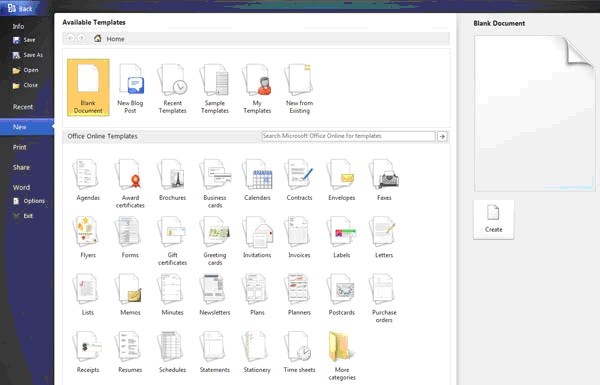Open the Stationery template category
This screenshot has width=600, height=385.
click(x=257, y=352)
